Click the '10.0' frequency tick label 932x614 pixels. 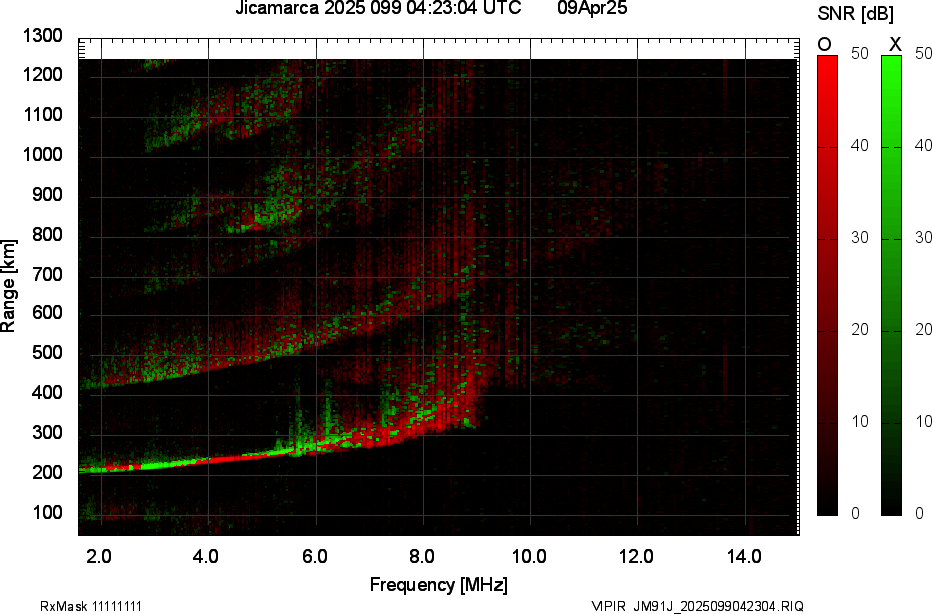(x=529, y=556)
